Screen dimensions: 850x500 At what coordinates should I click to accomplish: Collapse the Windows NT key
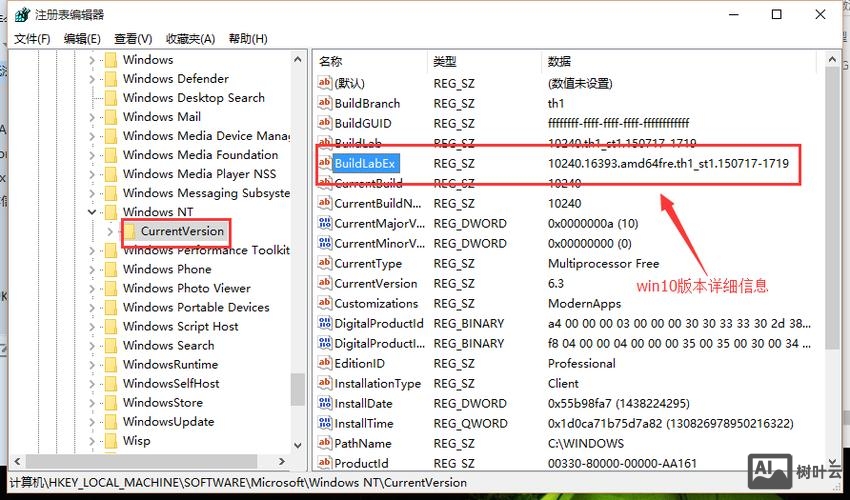(x=92, y=212)
